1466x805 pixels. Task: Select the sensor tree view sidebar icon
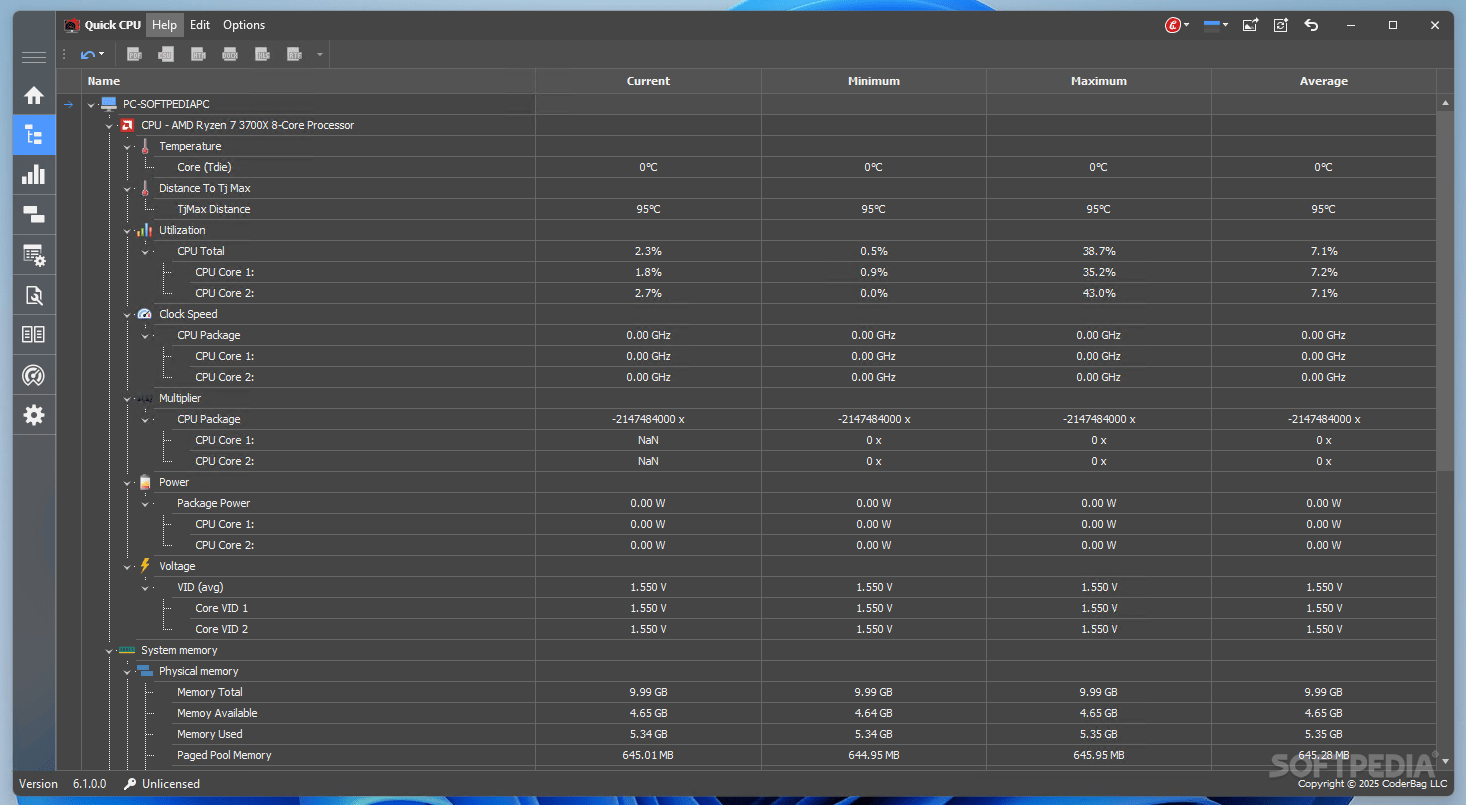point(34,135)
